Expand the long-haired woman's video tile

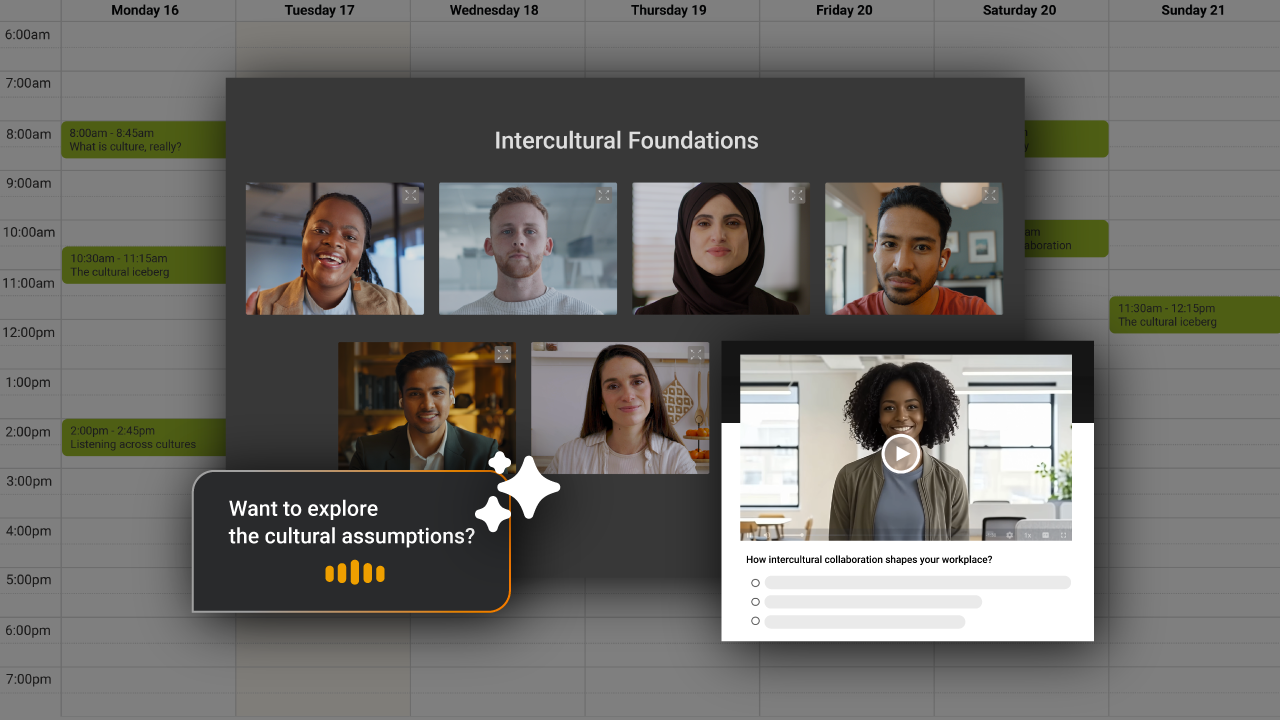coord(695,355)
